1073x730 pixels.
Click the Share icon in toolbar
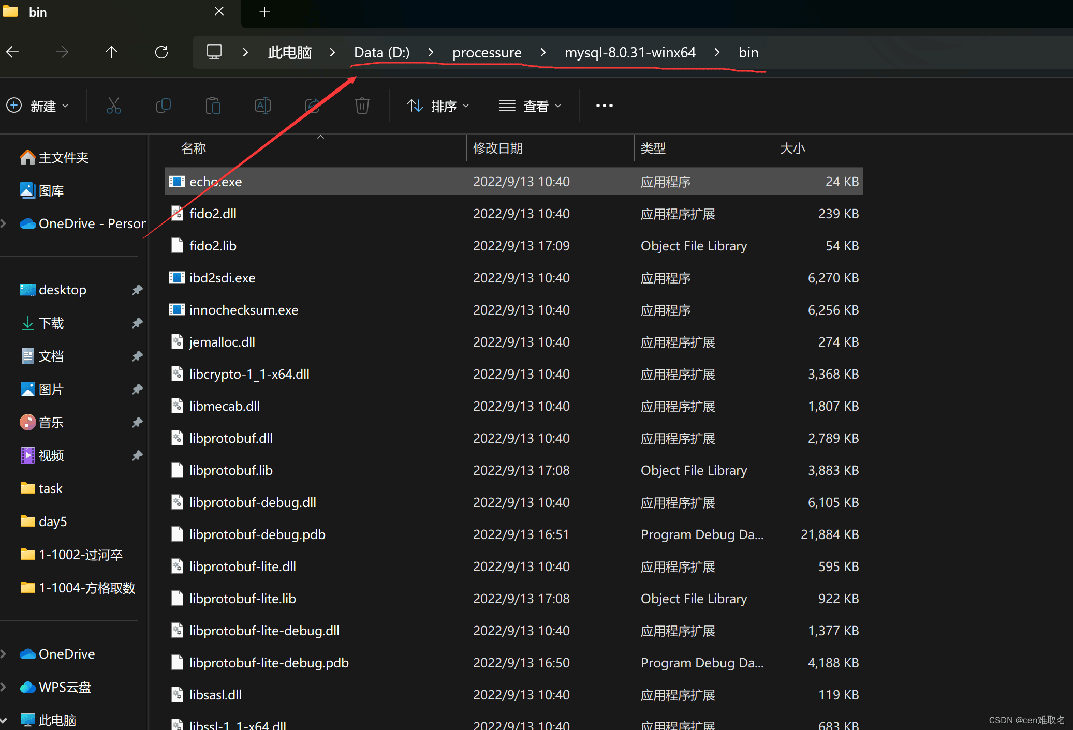313,105
